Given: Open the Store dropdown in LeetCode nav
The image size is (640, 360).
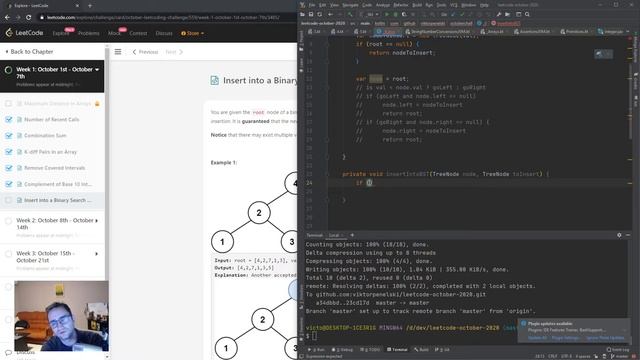Looking at the screenshot, I should pos(192,33).
